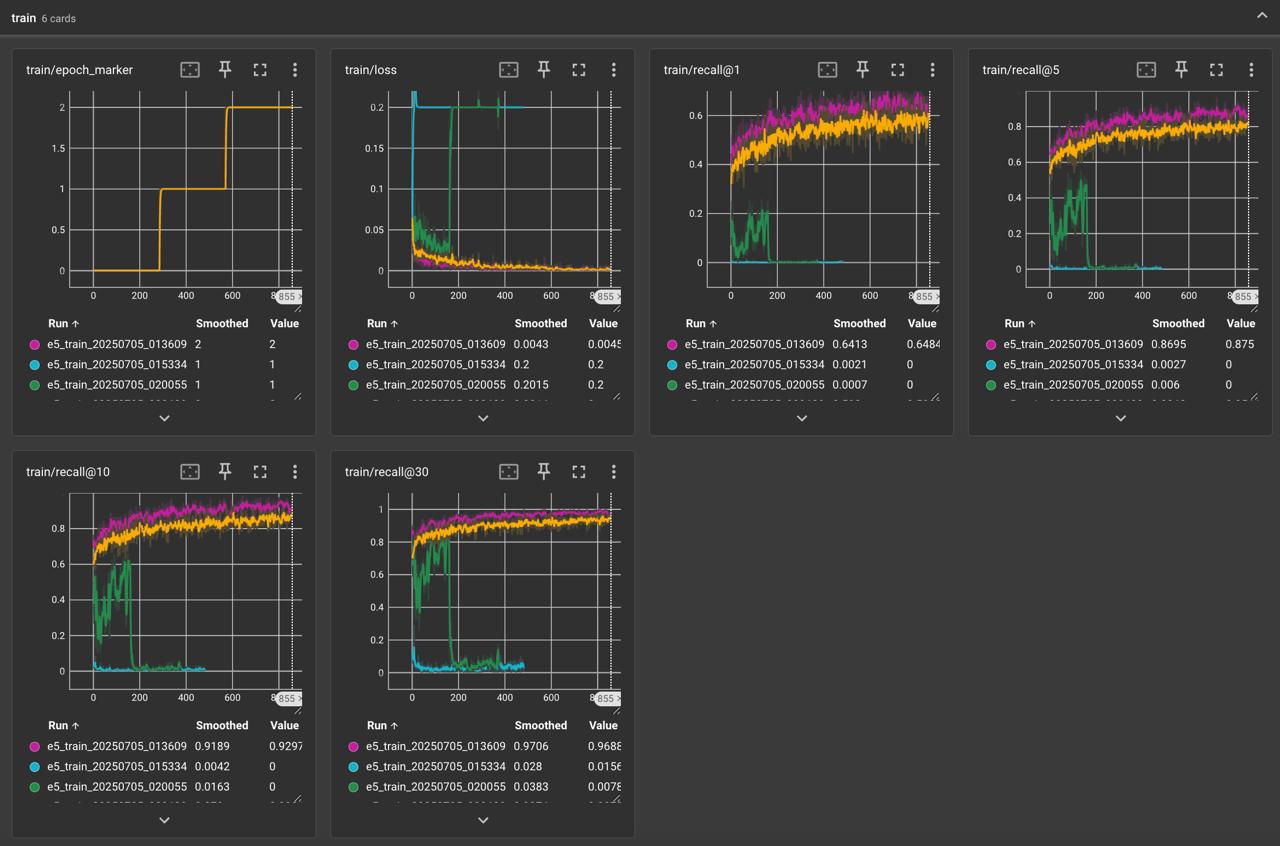Screen dimensions: 1280x846
Task: Collapse the train section with top-right chevron
Action: 1261,17
